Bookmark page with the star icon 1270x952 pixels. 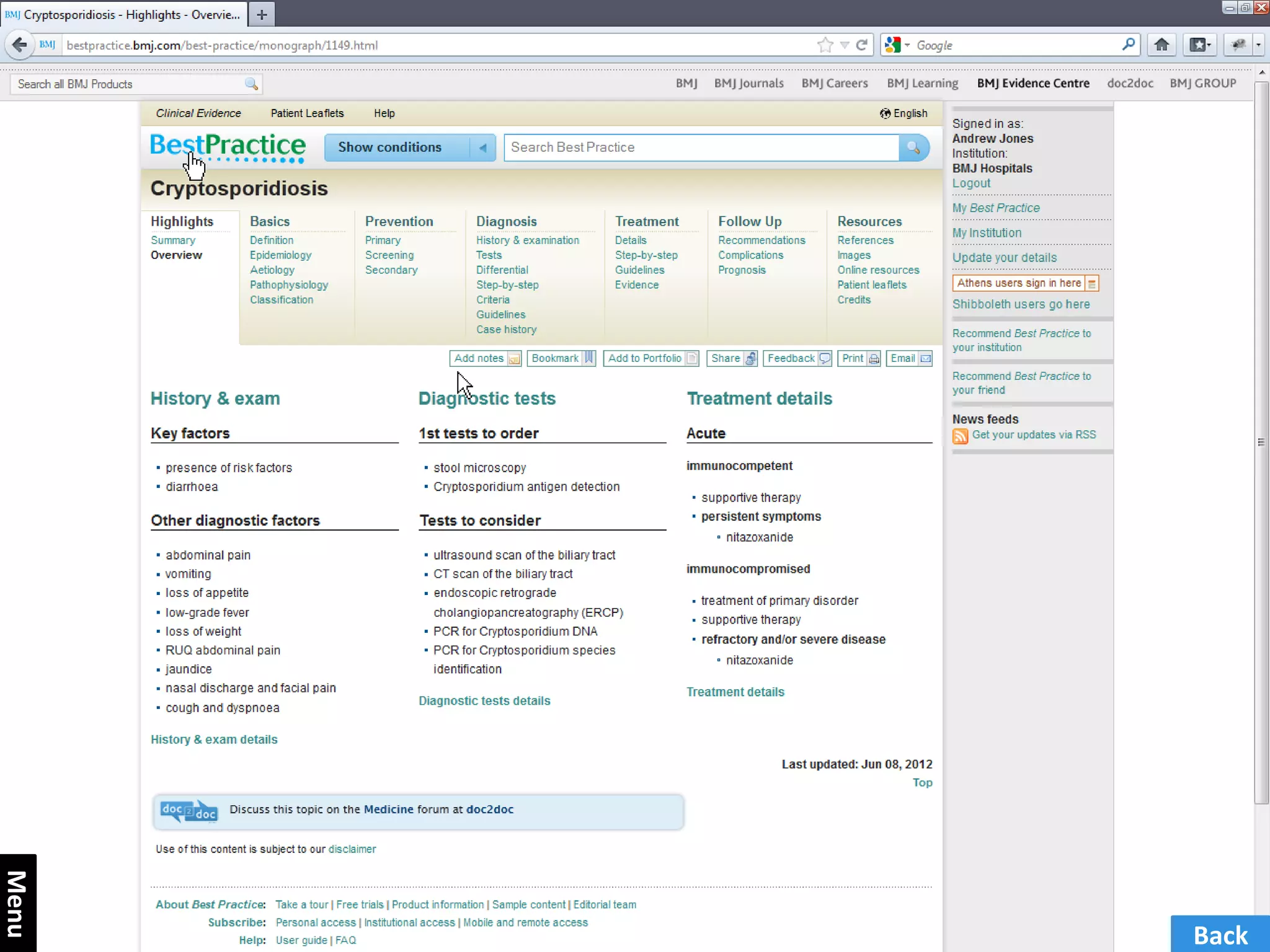click(x=825, y=45)
